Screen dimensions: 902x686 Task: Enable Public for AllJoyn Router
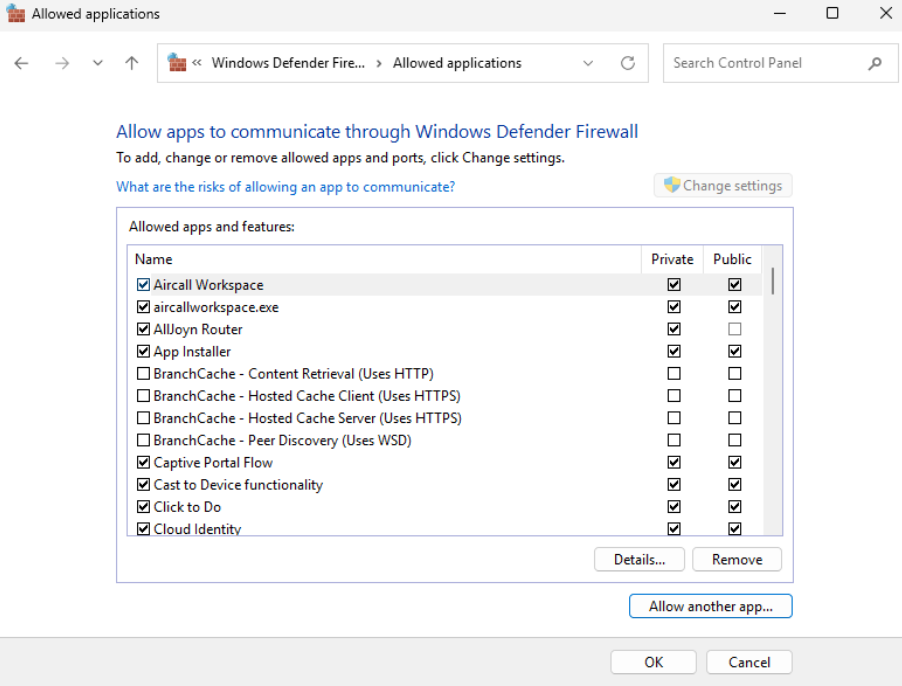pos(735,329)
